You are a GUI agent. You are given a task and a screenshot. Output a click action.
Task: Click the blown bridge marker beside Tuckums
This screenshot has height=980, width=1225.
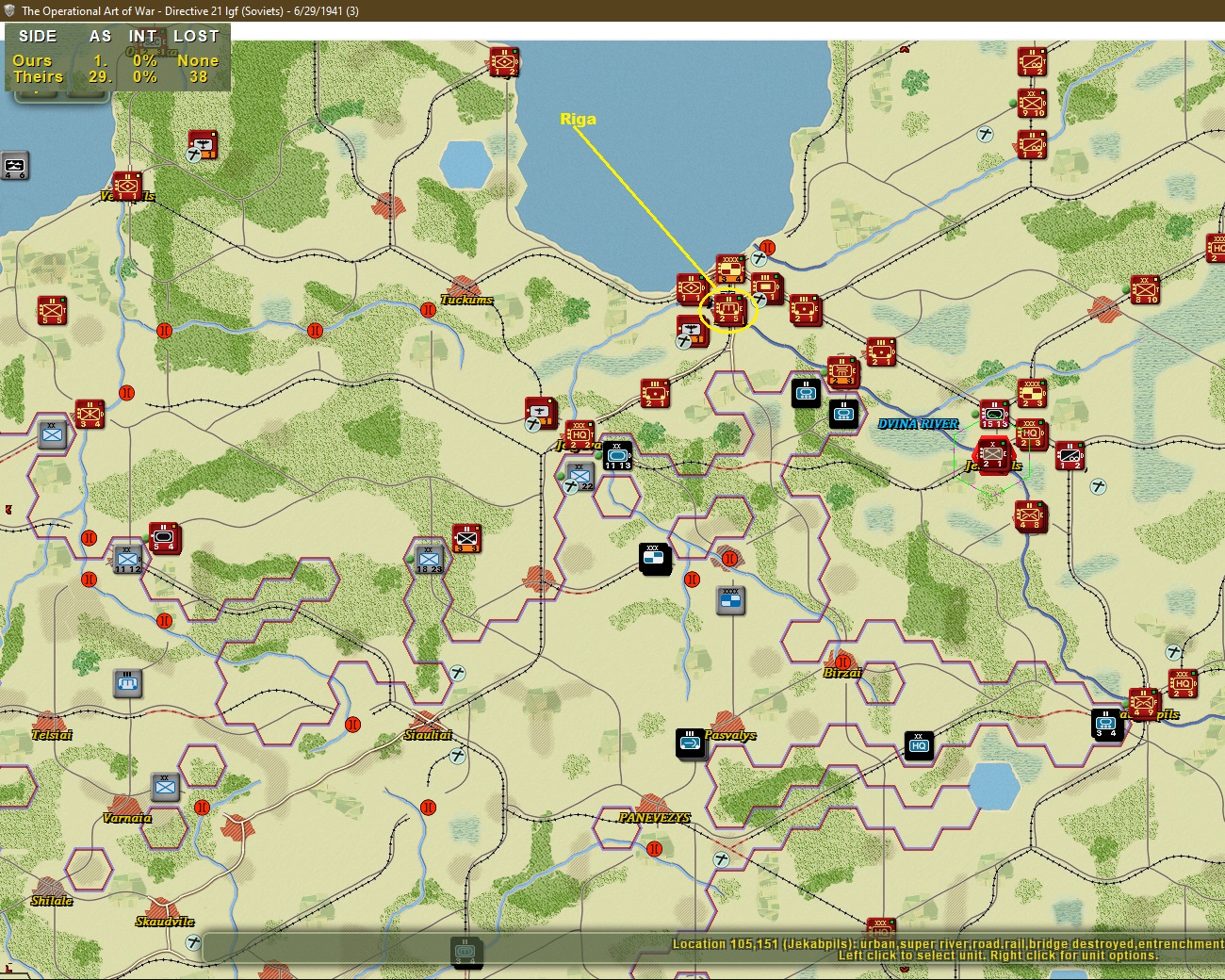point(429,309)
